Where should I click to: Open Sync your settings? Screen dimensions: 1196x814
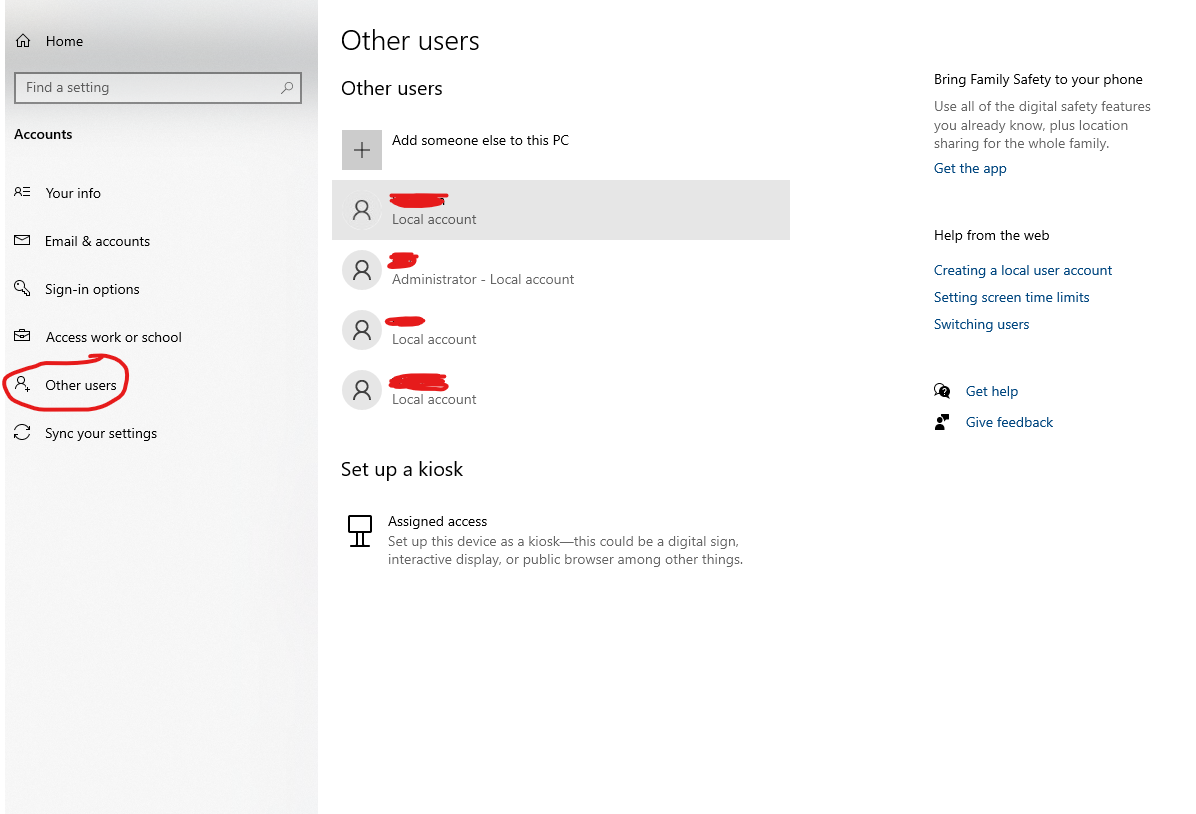click(x=101, y=433)
